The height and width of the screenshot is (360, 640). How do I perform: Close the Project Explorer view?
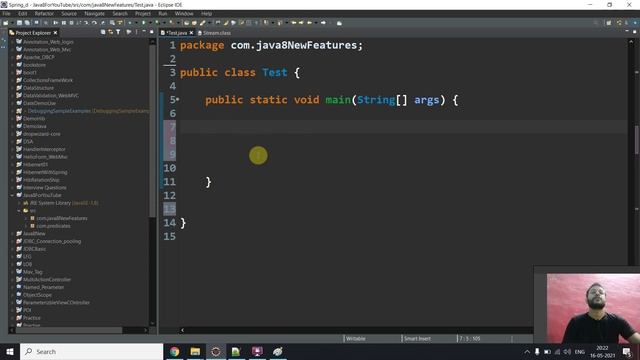coord(55,33)
